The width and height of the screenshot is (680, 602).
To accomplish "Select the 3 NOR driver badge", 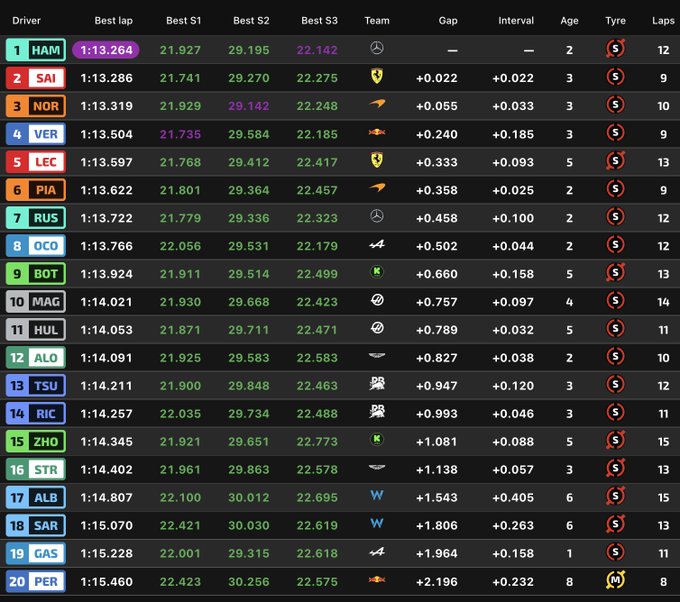I will click(x=36, y=106).
